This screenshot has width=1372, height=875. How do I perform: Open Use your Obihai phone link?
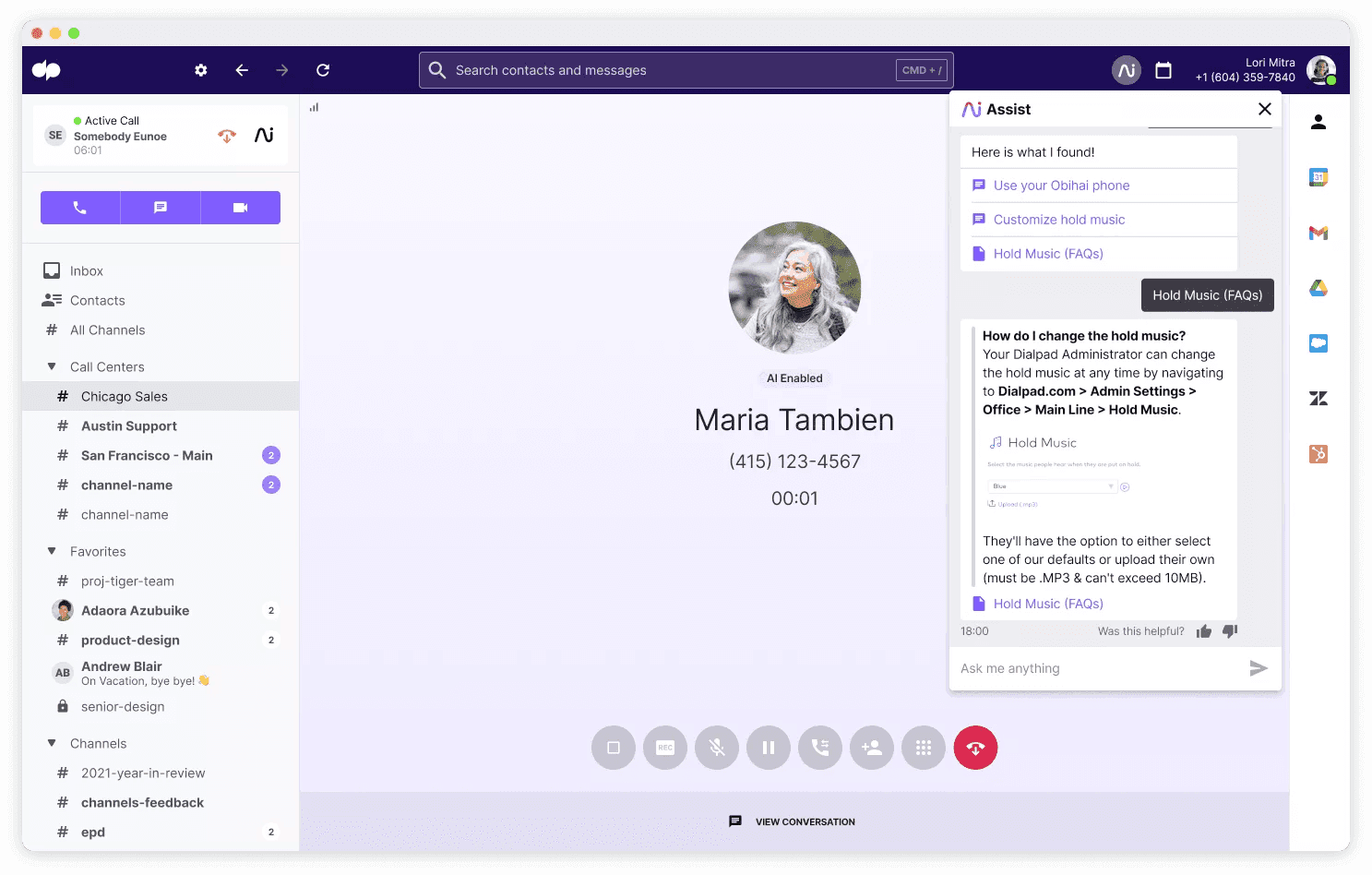pyautogui.click(x=1061, y=186)
